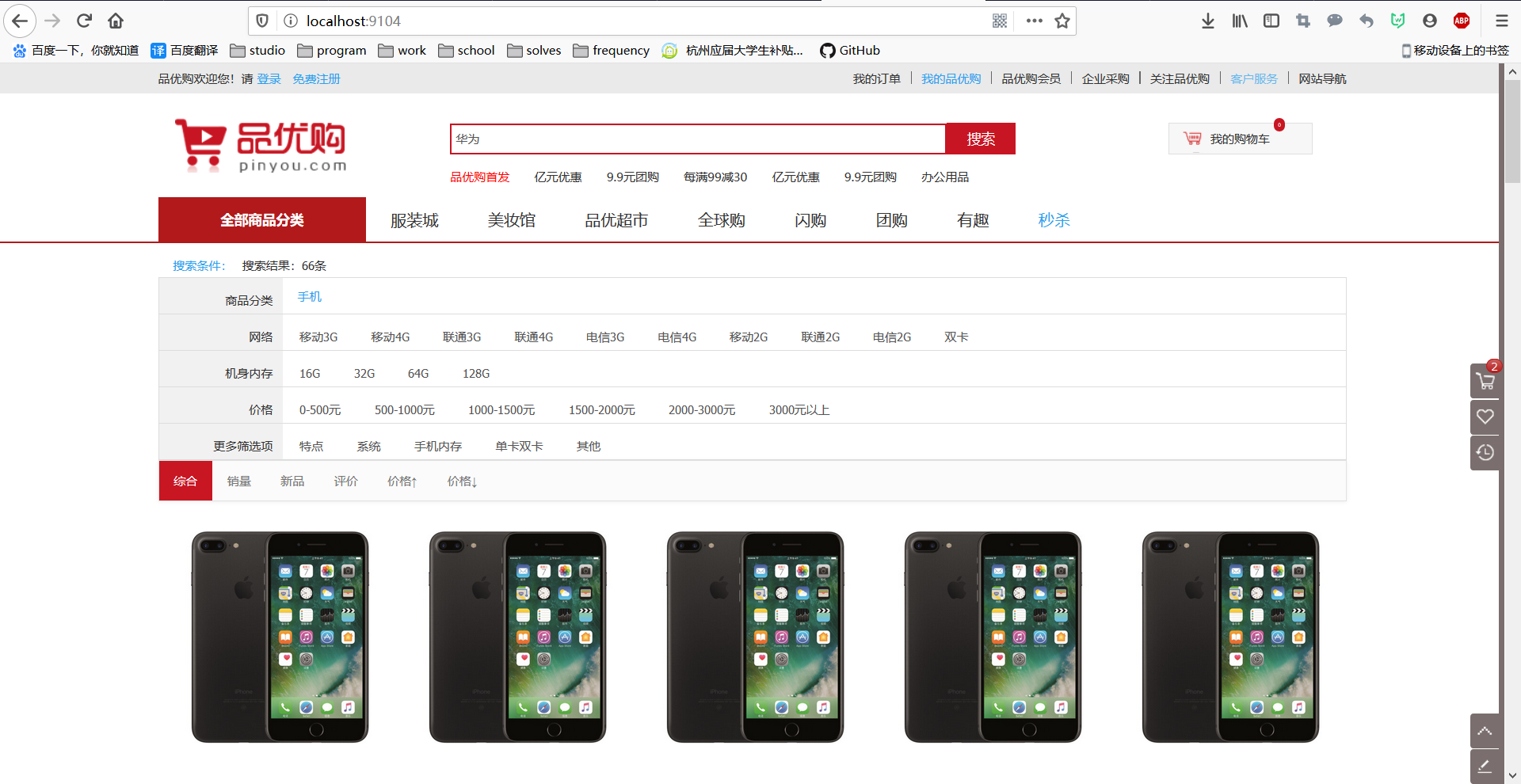The image size is (1521, 784).
Task: Open the 客户服务 link
Action: click(x=1254, y=78)
